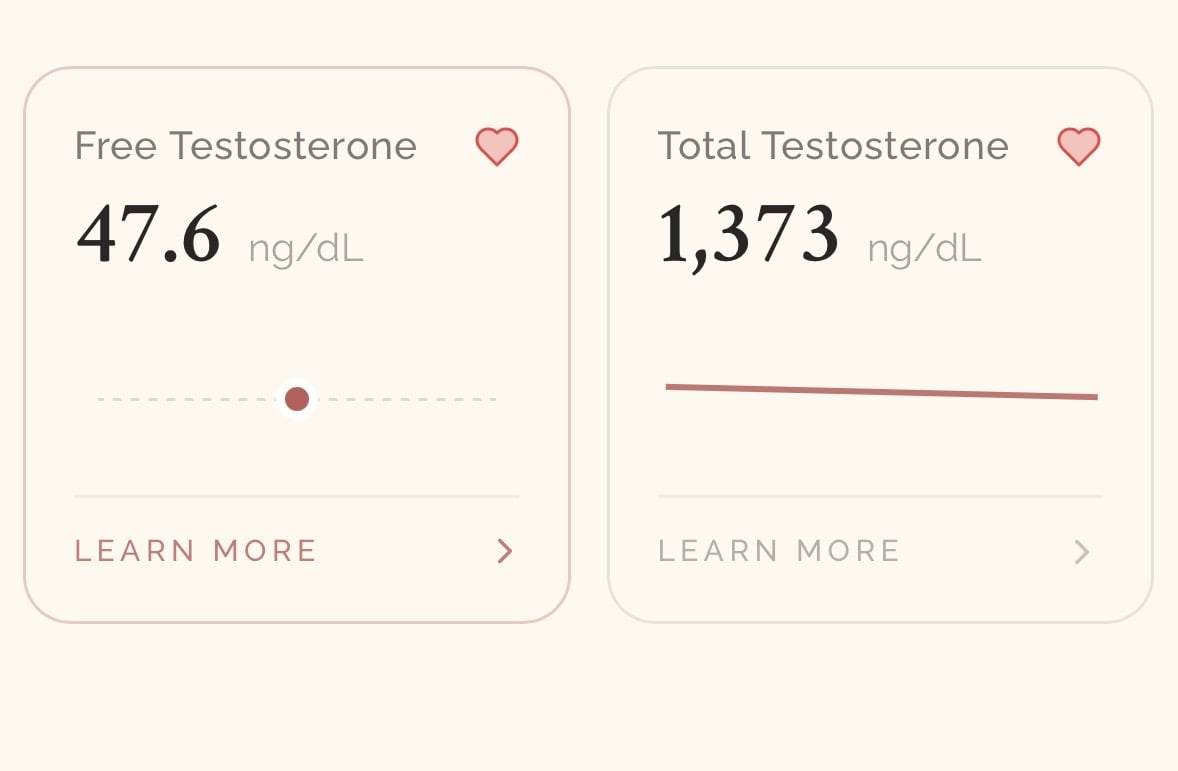Open the Free Testosterone Learn More chevron
The image size is (1178, 771).
pyautogui.click(x=505, y=551)
